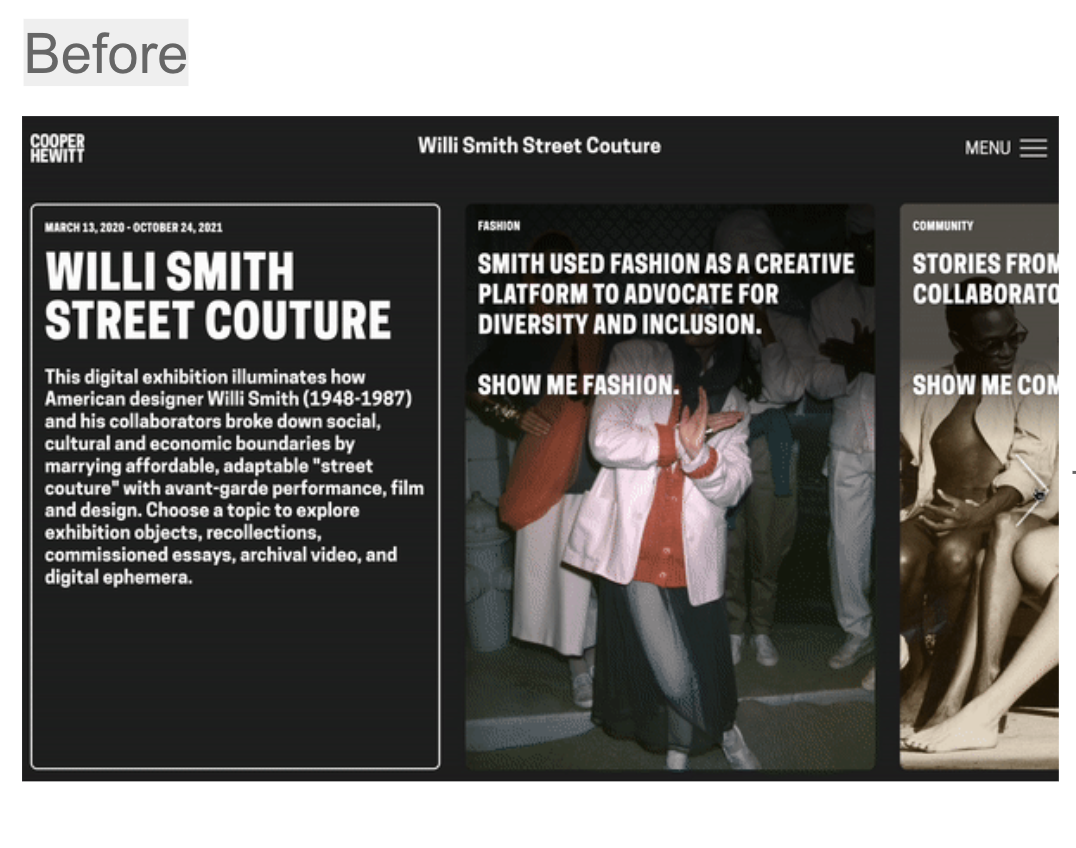Screen dimensions: 1076x848
Task: Click the 'Smith used fashion as a creative platform' heading
Action: coord(666,294)
